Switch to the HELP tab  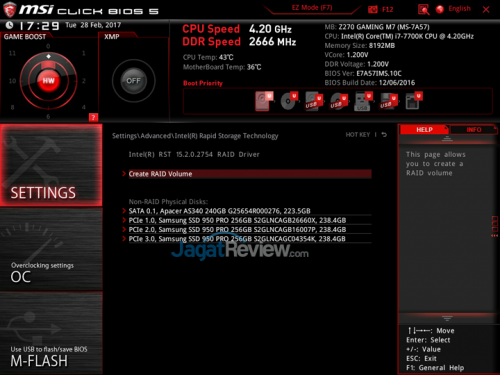424,130
